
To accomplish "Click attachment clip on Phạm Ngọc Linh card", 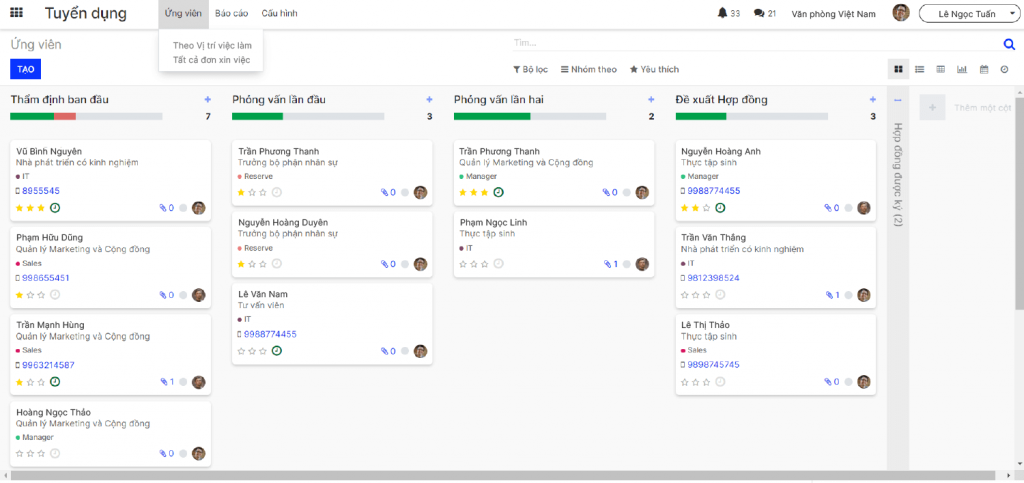I will point(611,264).
